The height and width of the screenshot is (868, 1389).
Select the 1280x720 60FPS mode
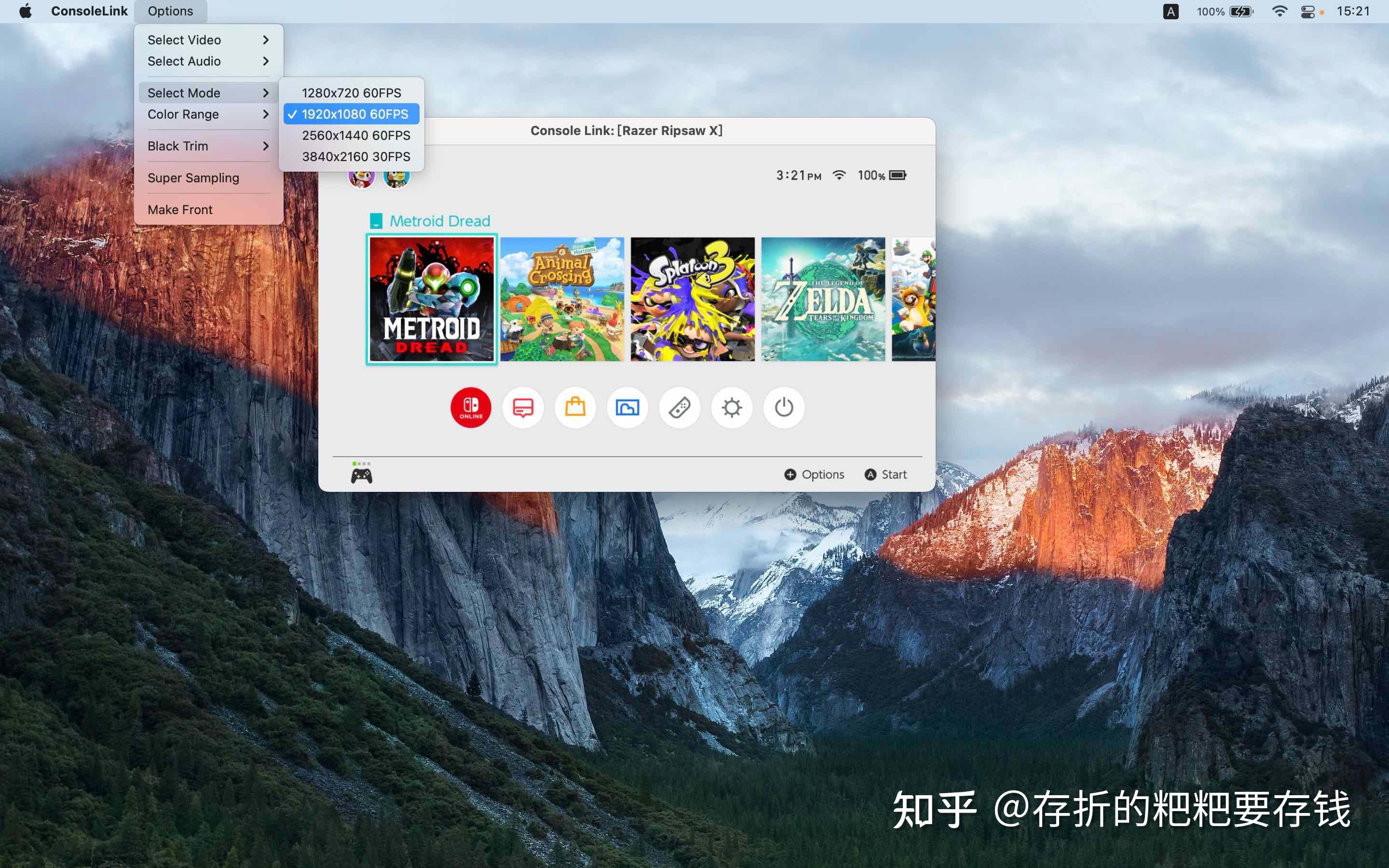tap(351, 93)
